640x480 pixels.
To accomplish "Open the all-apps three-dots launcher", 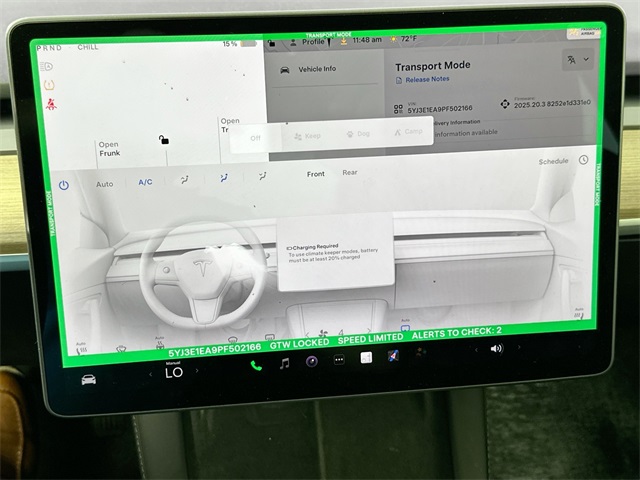I will click(x=339, y=360).
